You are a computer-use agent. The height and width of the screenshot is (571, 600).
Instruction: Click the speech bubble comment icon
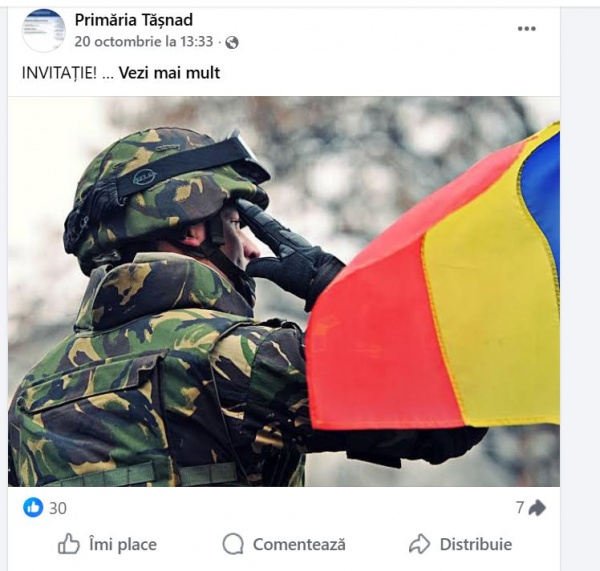click(233, 544)
